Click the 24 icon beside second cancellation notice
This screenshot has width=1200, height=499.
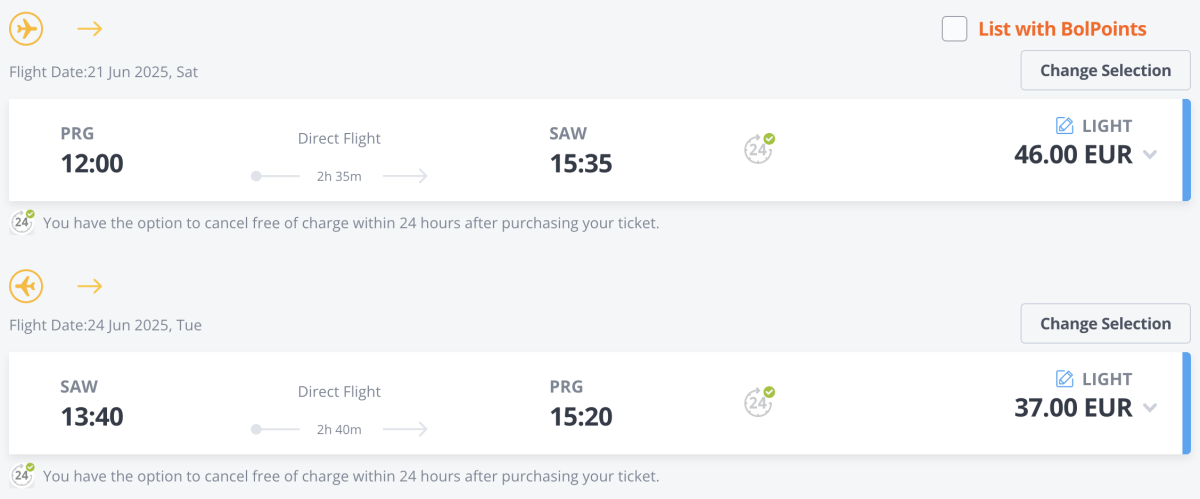tap(23, 475)
